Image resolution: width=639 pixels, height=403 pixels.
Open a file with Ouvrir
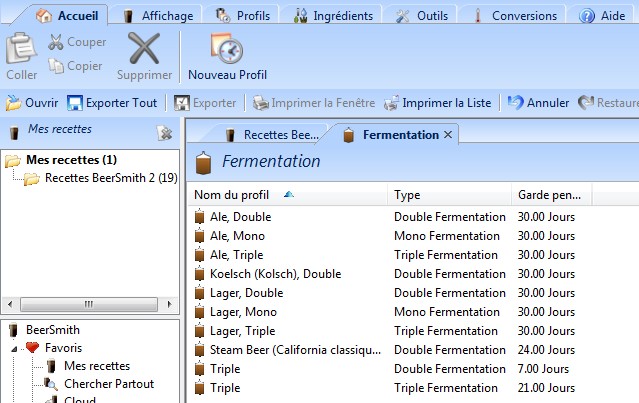[32, 103]
